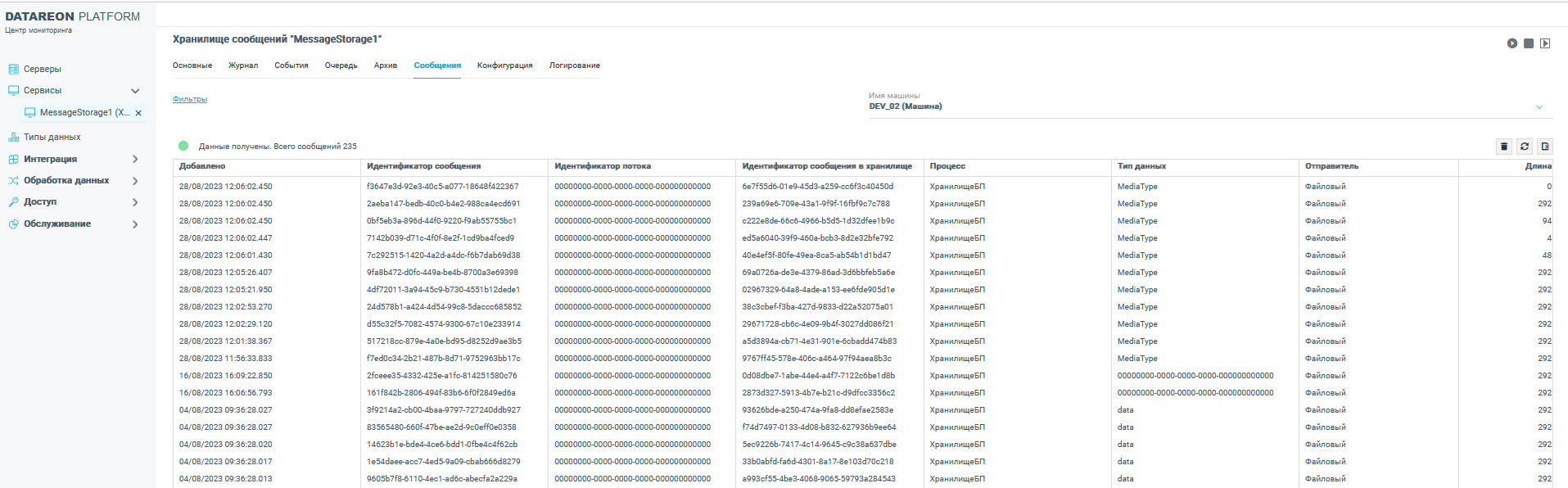Open the Конфигурация tab
Viewport: 1568px width, 488px height.
pos(504,66)
